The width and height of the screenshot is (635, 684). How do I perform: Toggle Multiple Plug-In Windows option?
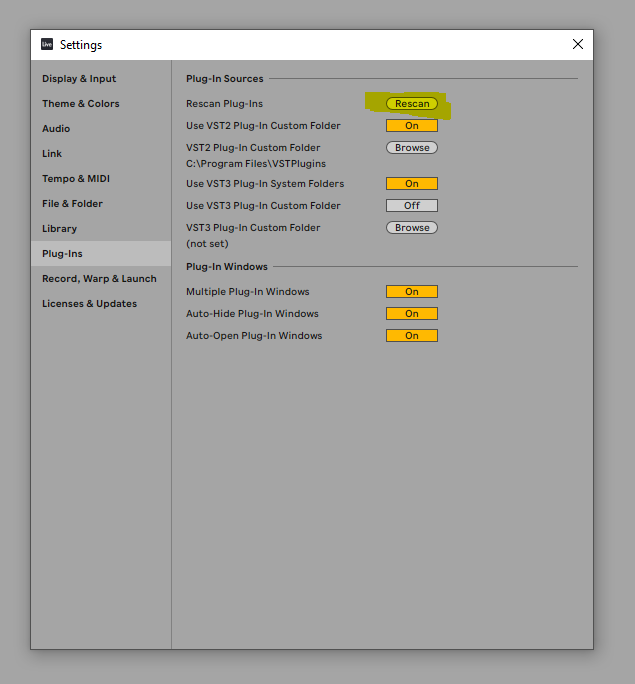click(x=412, y=291)
